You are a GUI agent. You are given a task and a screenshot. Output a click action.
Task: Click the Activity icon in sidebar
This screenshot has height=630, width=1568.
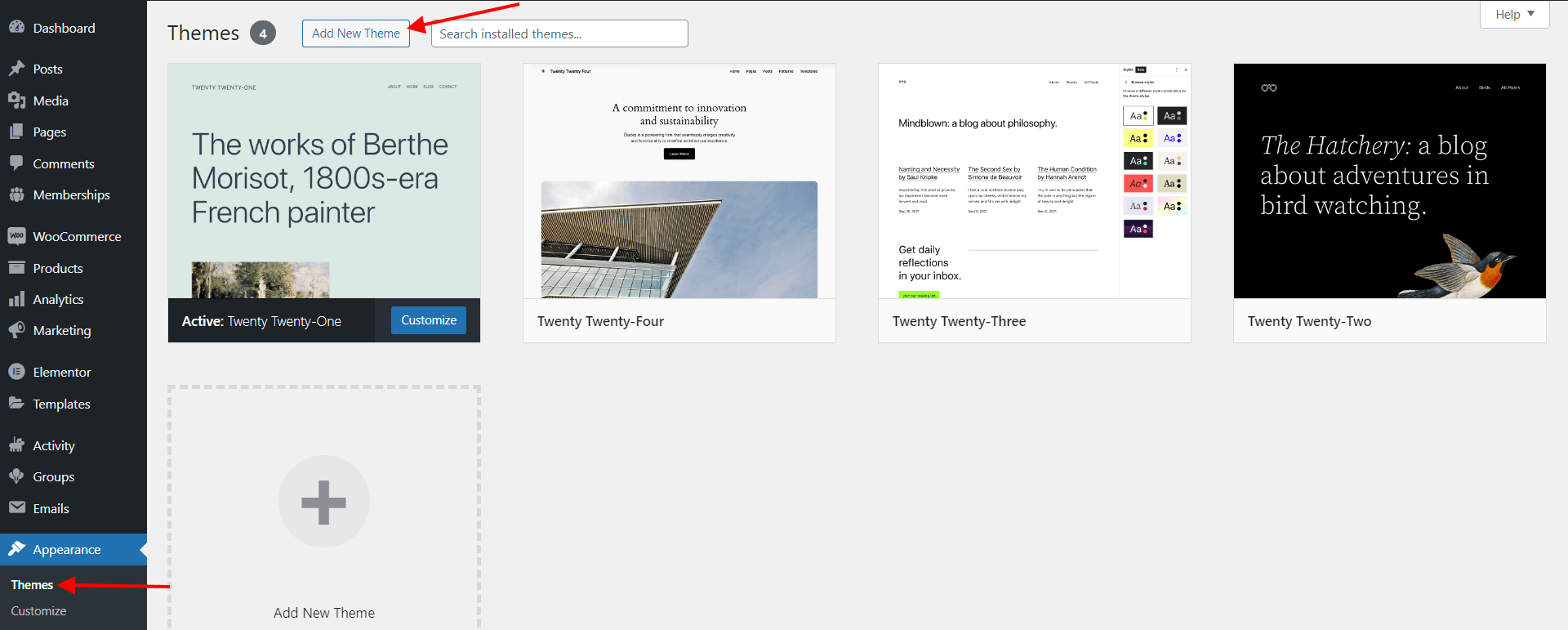tap(16, 445)
